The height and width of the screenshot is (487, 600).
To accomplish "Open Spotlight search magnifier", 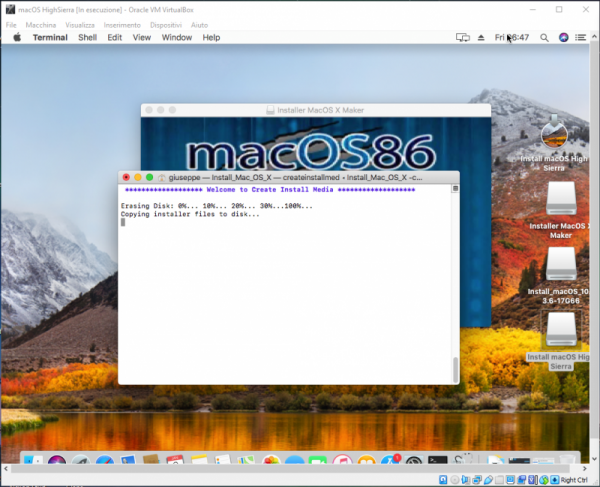I will click(544, 37).
